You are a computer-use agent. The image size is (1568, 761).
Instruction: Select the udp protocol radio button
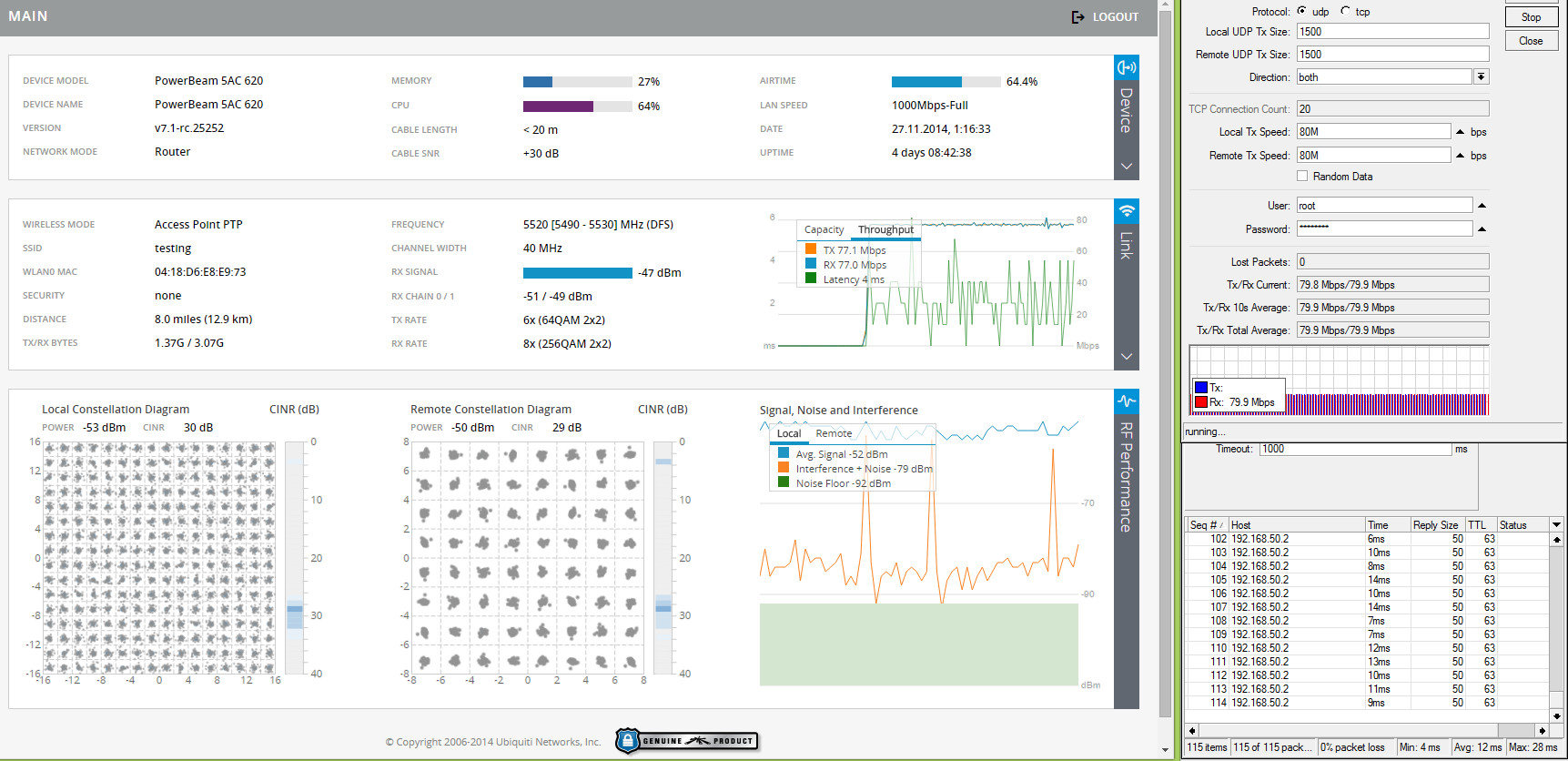1302,11
